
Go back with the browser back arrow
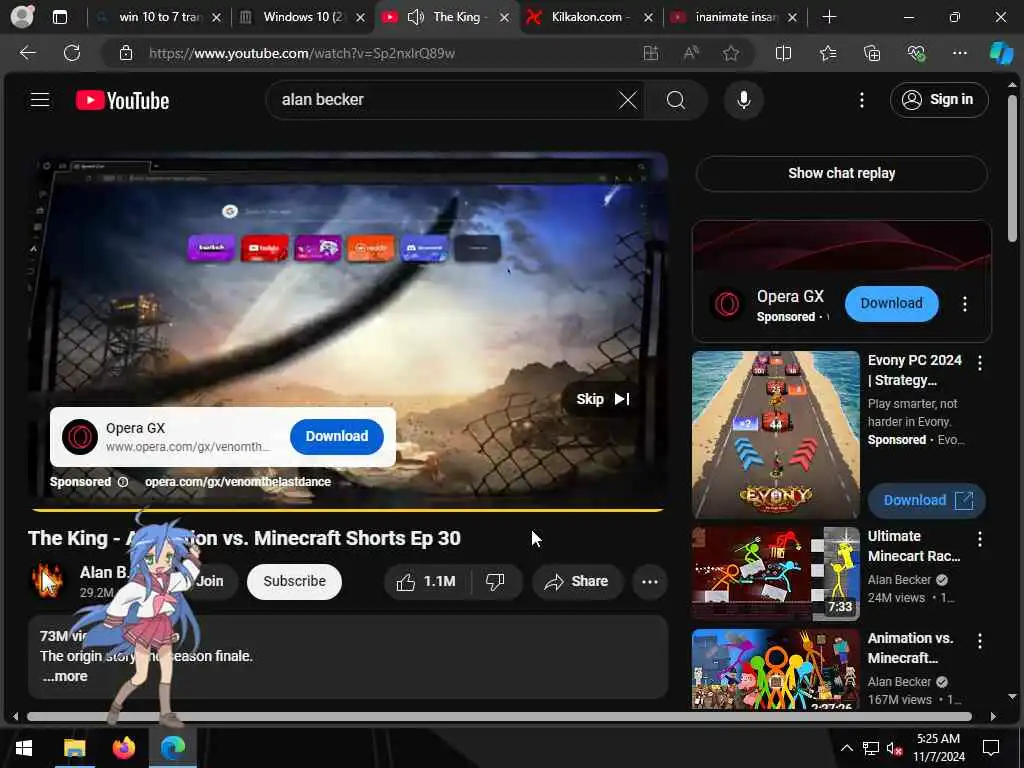tap(27, 53)
